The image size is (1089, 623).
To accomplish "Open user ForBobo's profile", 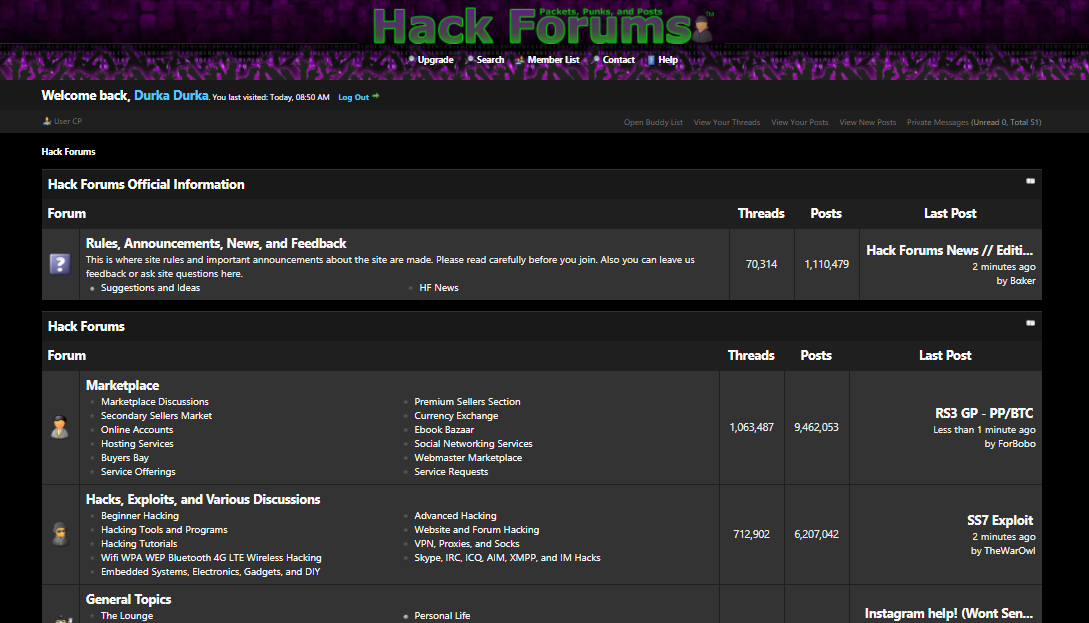I will pos(1017,443).
